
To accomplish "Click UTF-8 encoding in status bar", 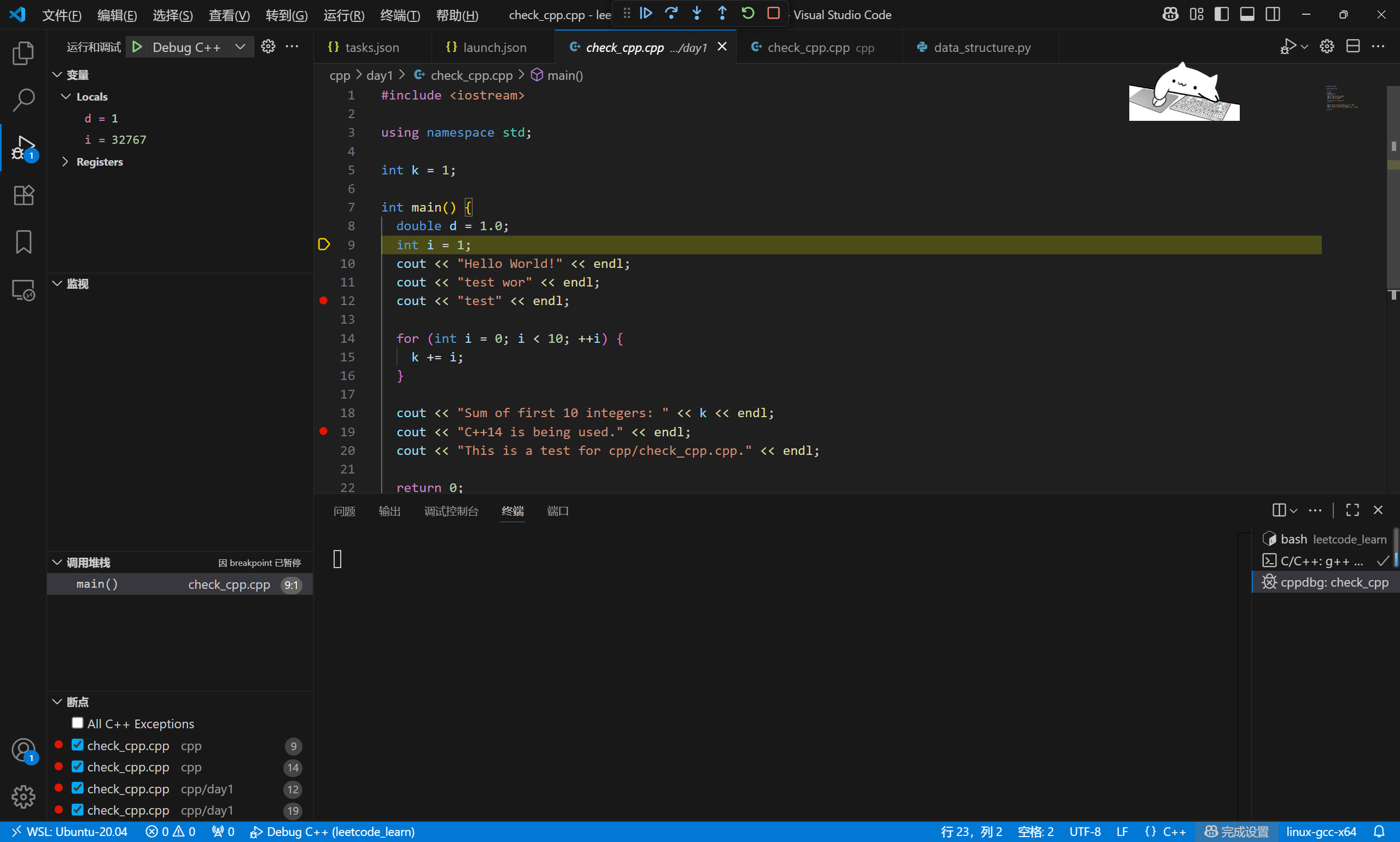I will [1084, 832].
